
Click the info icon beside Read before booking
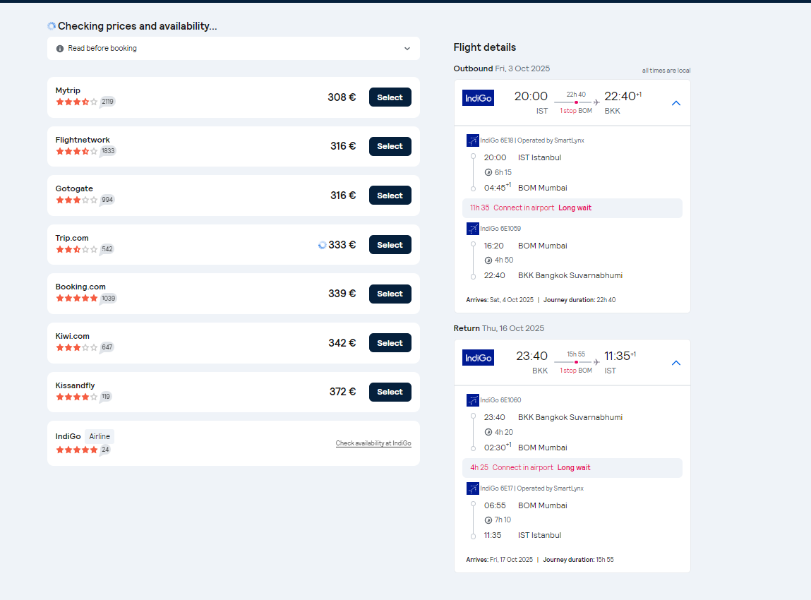pyautogui.click(x=60, y=49)
